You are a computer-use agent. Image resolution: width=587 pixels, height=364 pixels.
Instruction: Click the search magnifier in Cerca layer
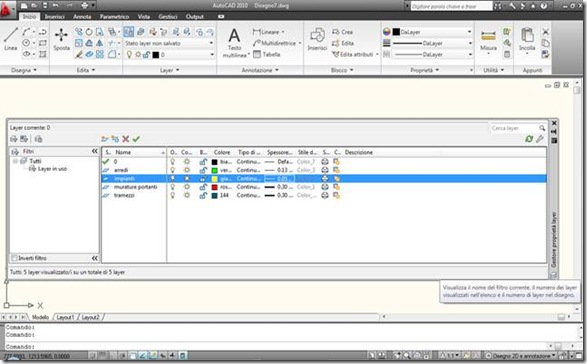pos(542,128)
